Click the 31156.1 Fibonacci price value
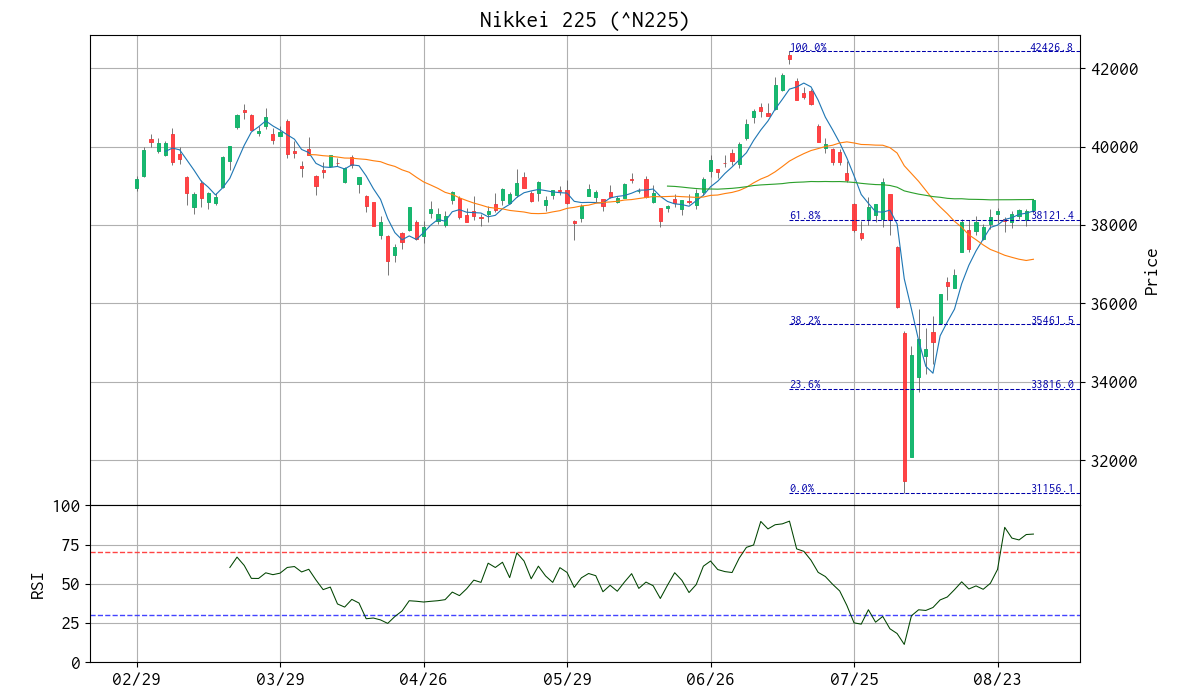Viewport: 1200px width, 697px height. click(x=1052, y=488)
